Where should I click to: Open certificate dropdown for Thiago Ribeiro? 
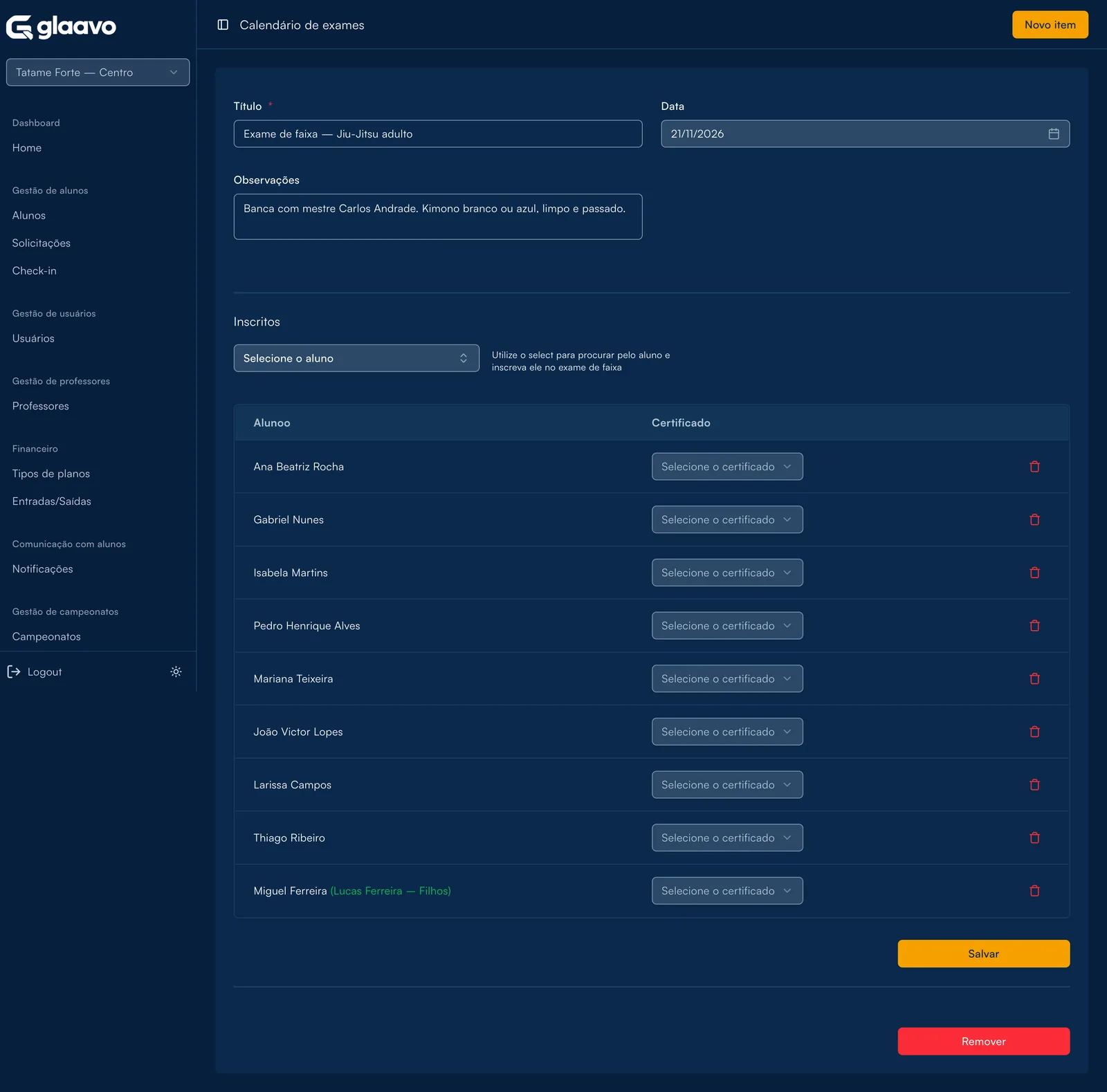727,838
